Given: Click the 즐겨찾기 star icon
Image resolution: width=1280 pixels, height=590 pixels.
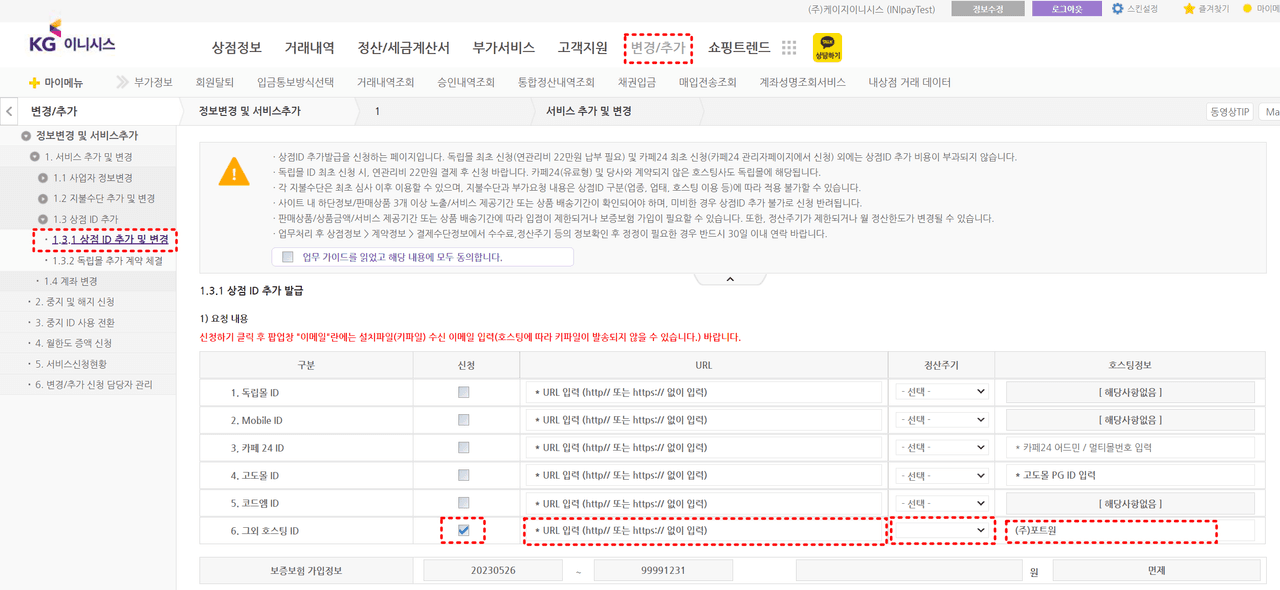Looking at the screenshot, I should 1189,9.
